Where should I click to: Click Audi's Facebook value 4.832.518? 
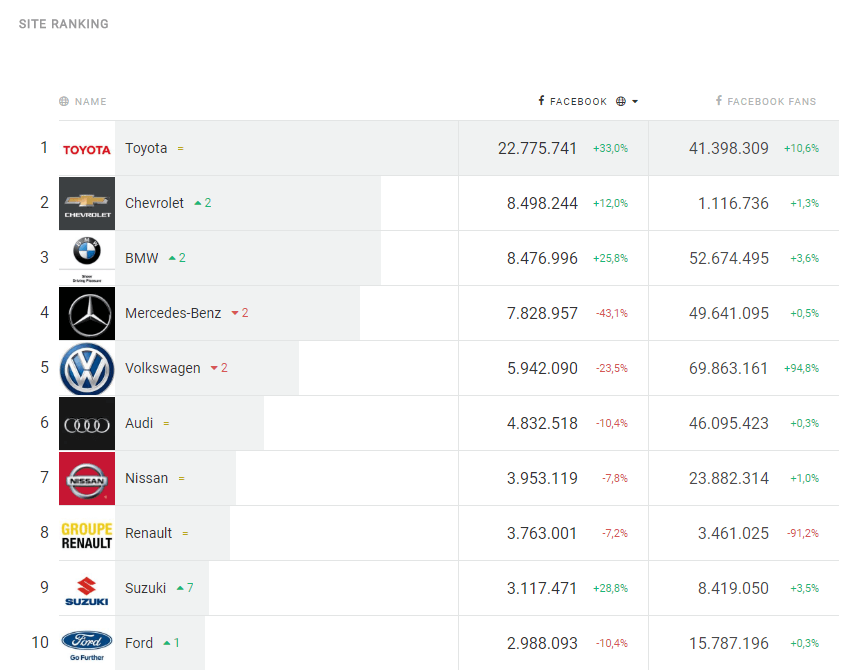pos(542,423)
